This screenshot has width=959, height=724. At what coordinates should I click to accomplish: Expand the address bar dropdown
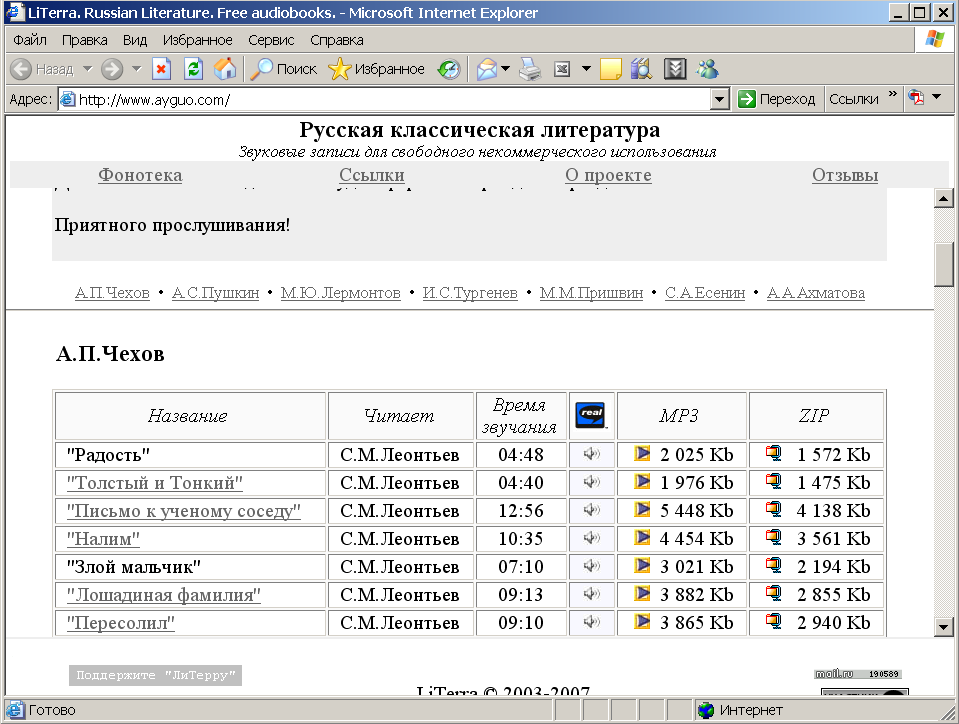[x=719, y=99]
